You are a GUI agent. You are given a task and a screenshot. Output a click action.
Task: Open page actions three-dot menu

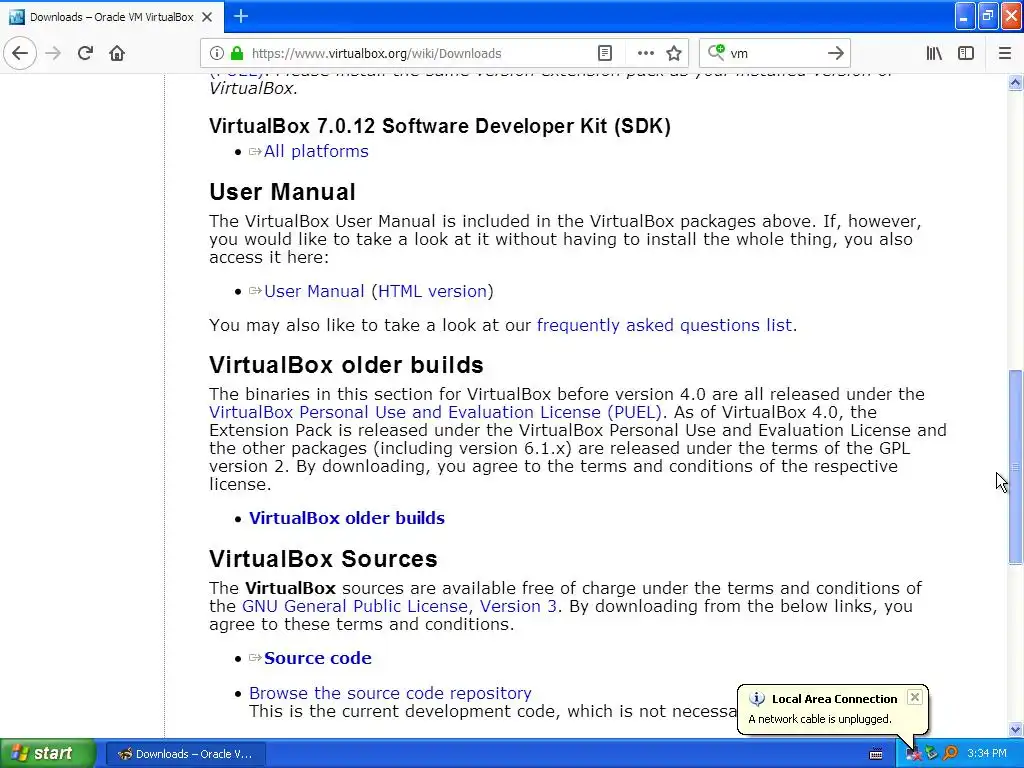click(x=645, y=53)
